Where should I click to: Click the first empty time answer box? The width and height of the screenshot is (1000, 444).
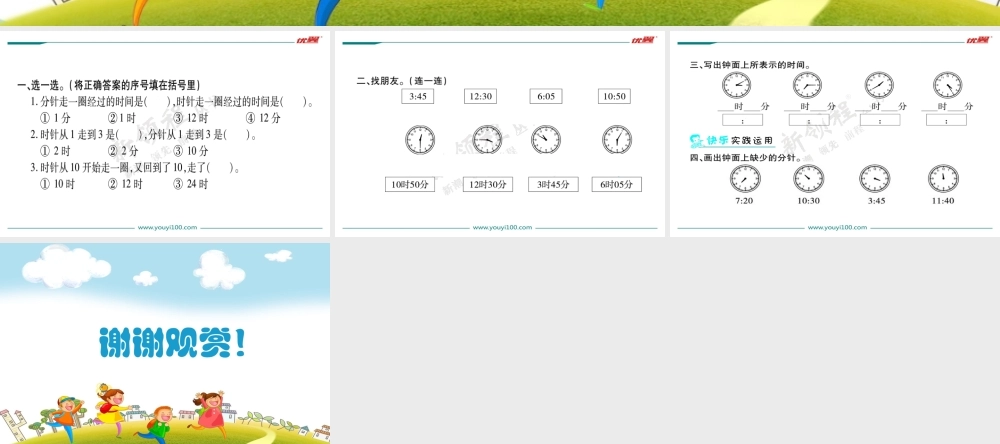[x=737, y=120]
